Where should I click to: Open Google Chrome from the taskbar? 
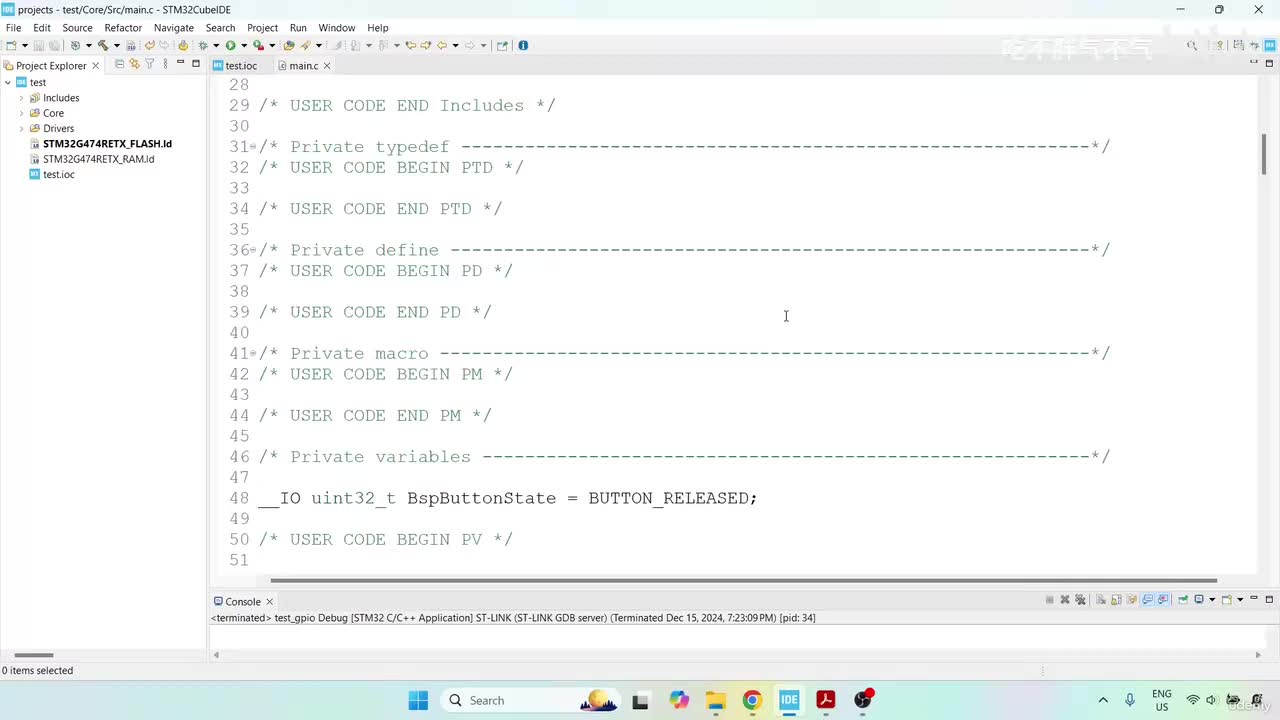(x=752, y=700)
